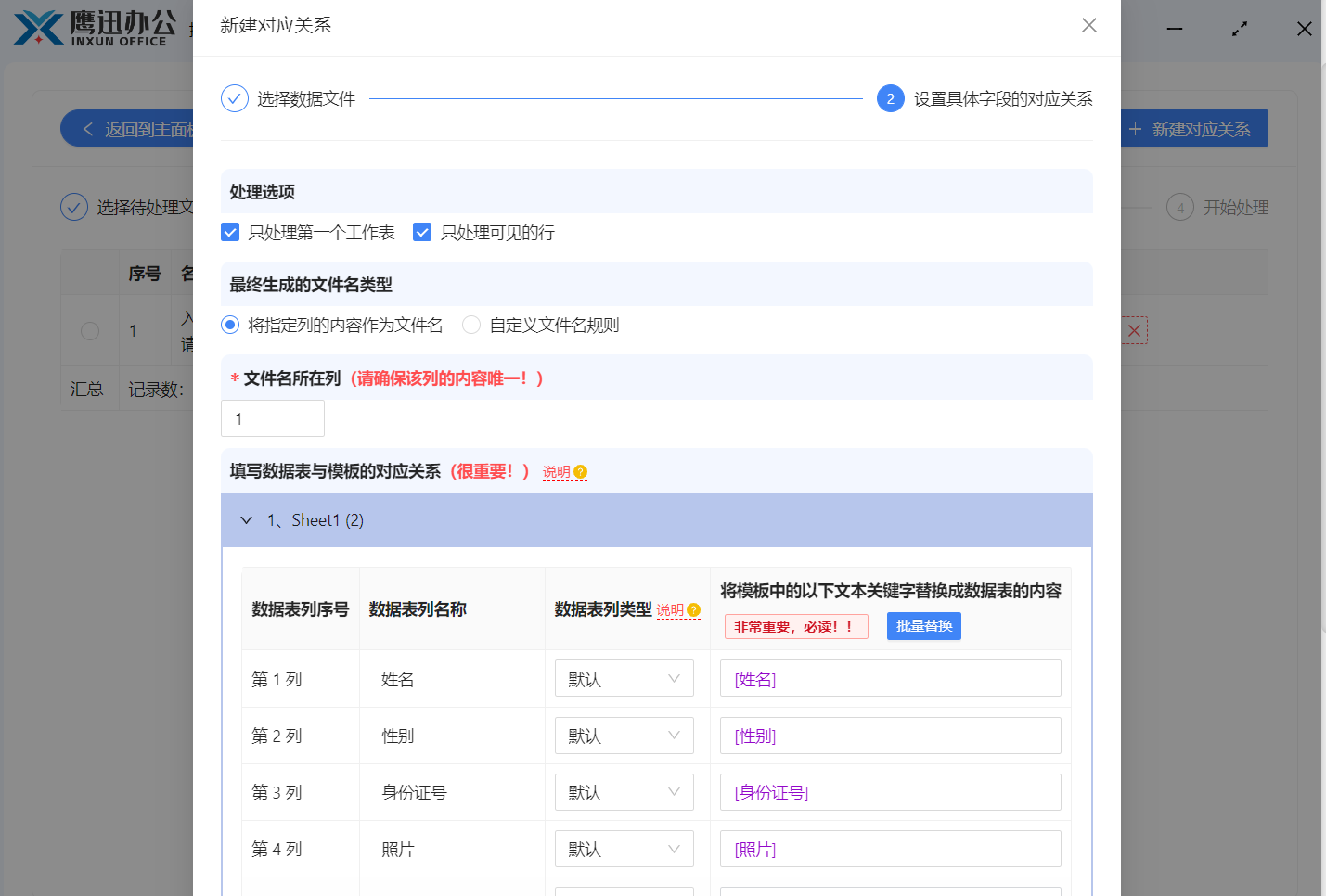1326x896 pixels.
Task: Open column type dropdown for 身份证号 row
Action: tap(624, 792)
